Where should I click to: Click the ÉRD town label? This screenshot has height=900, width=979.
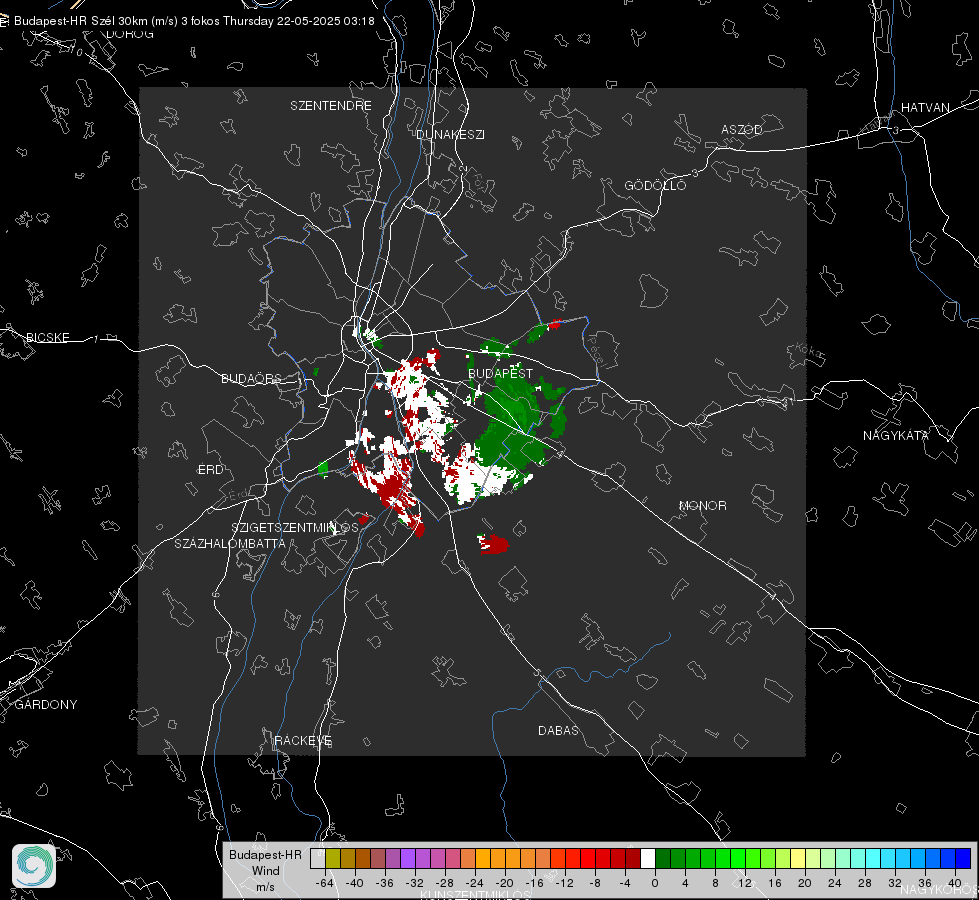point(210,470)
